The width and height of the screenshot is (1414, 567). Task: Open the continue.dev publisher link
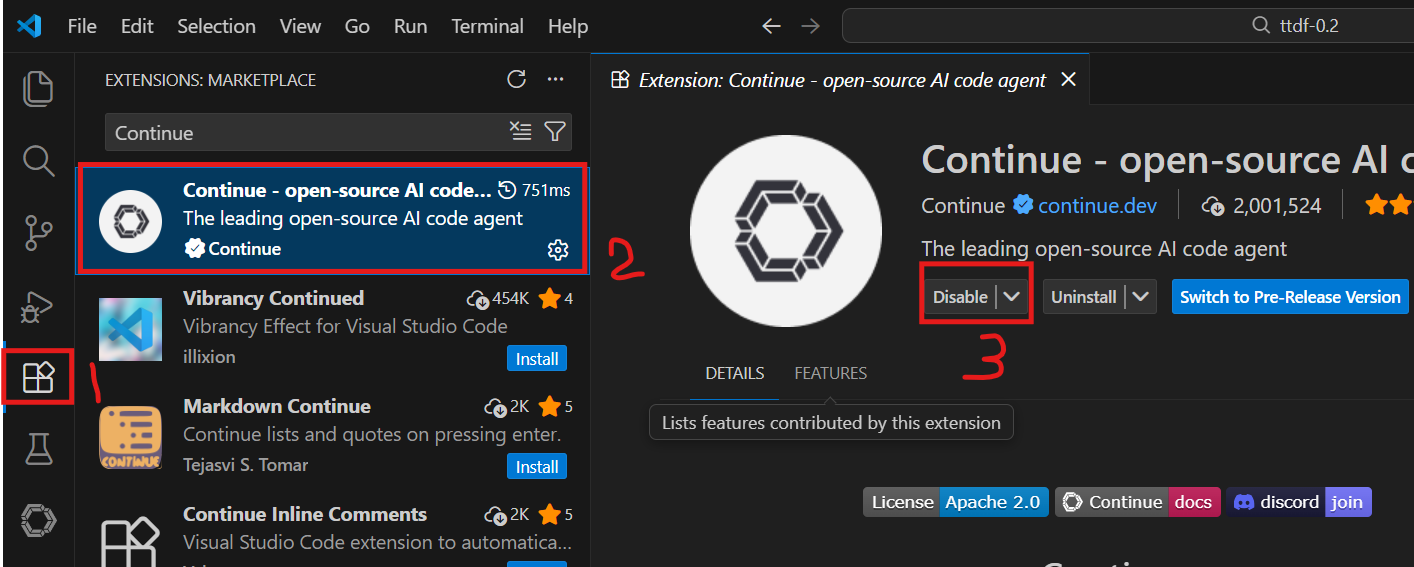(1097, 206)
